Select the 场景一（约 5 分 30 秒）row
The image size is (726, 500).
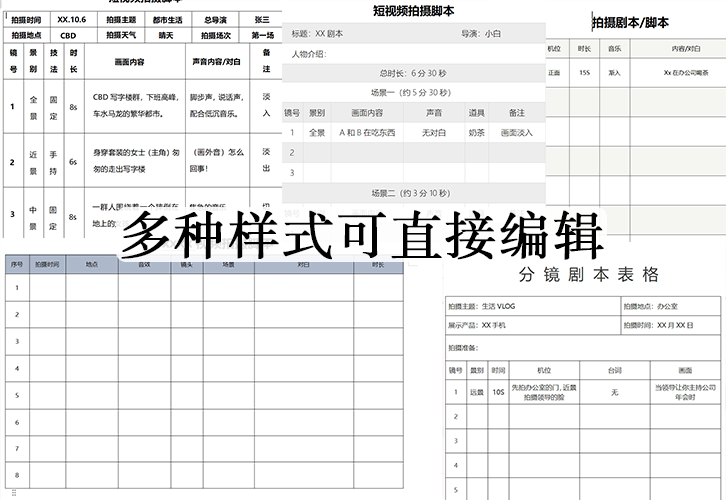click(x=414, y=93)
